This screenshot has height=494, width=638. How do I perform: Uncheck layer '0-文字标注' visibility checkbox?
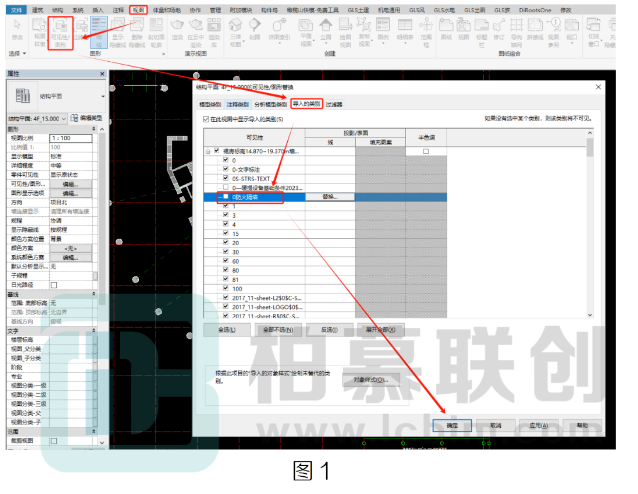coord(226,169)
